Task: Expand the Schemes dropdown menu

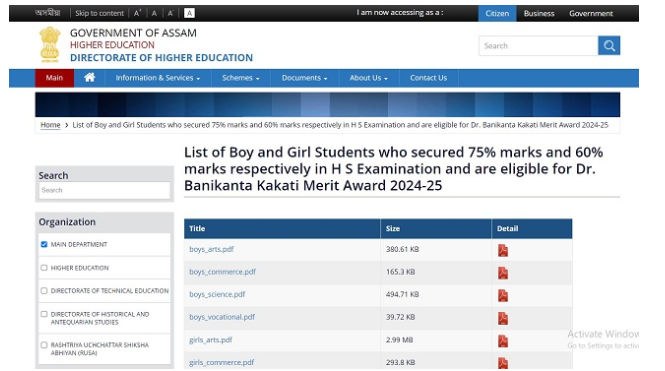Action: tap(240, 78)
